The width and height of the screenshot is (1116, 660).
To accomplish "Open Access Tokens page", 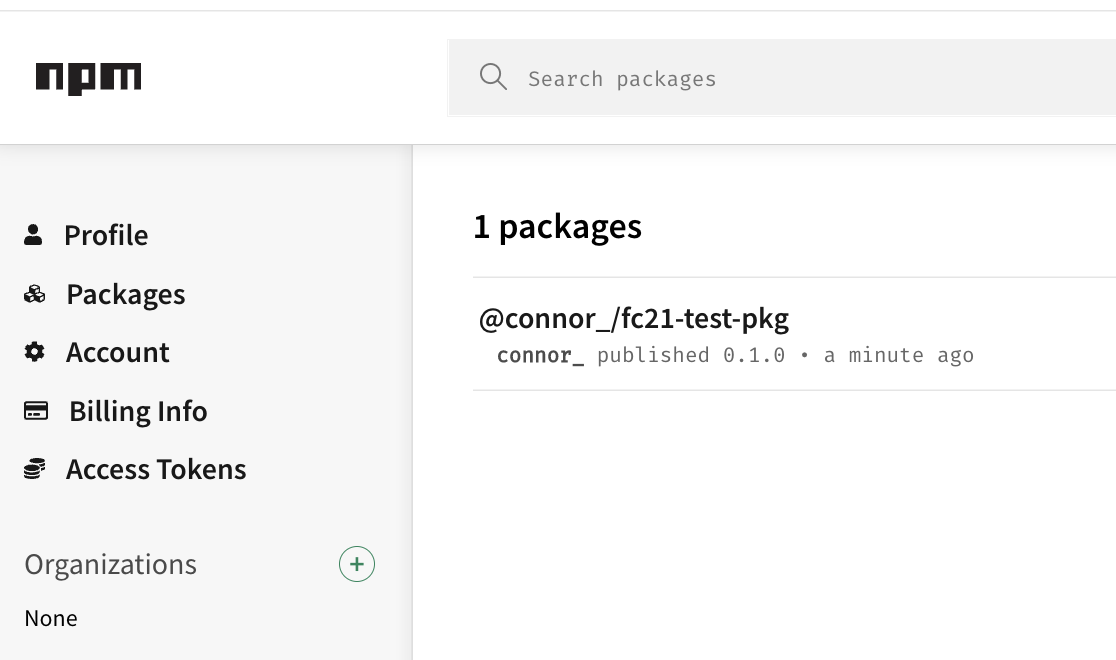I will pyautogui.click(x=156, y=469).
